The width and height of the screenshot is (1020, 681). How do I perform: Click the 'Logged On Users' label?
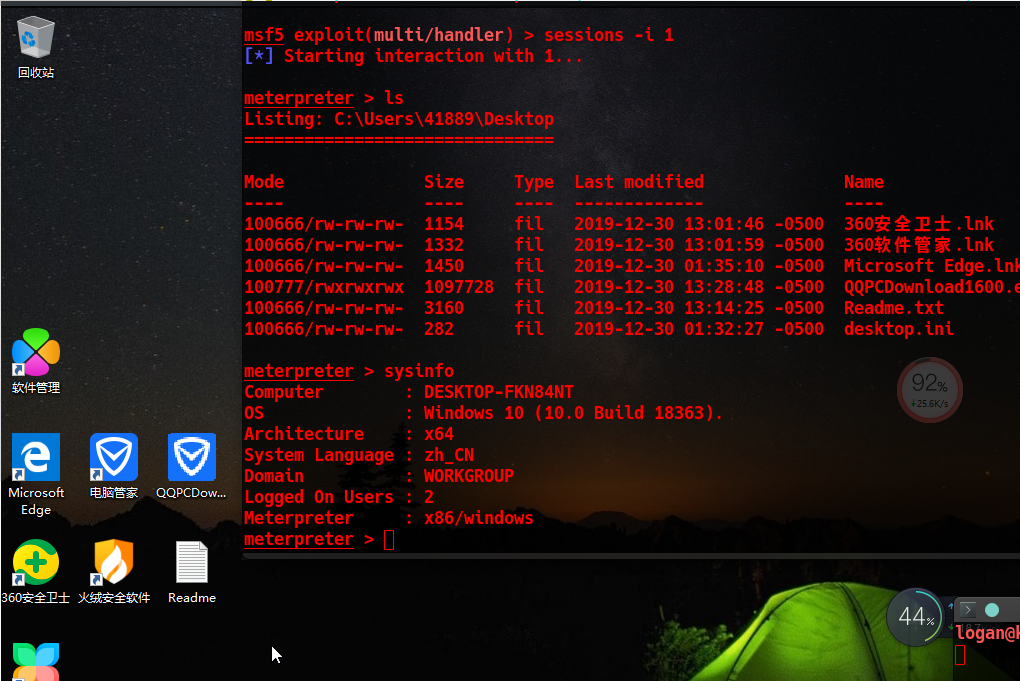tap(319, 497)
